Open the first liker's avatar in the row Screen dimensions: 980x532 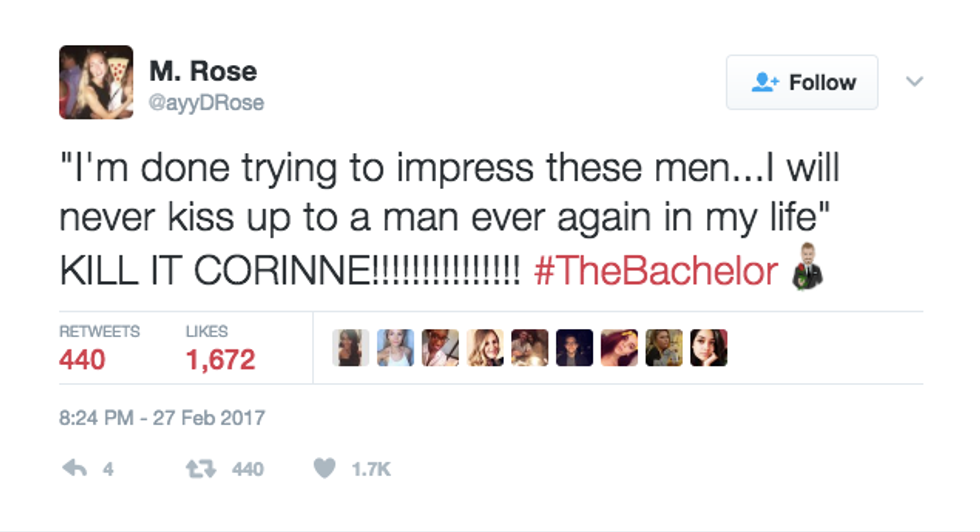(x=351, y=348)
